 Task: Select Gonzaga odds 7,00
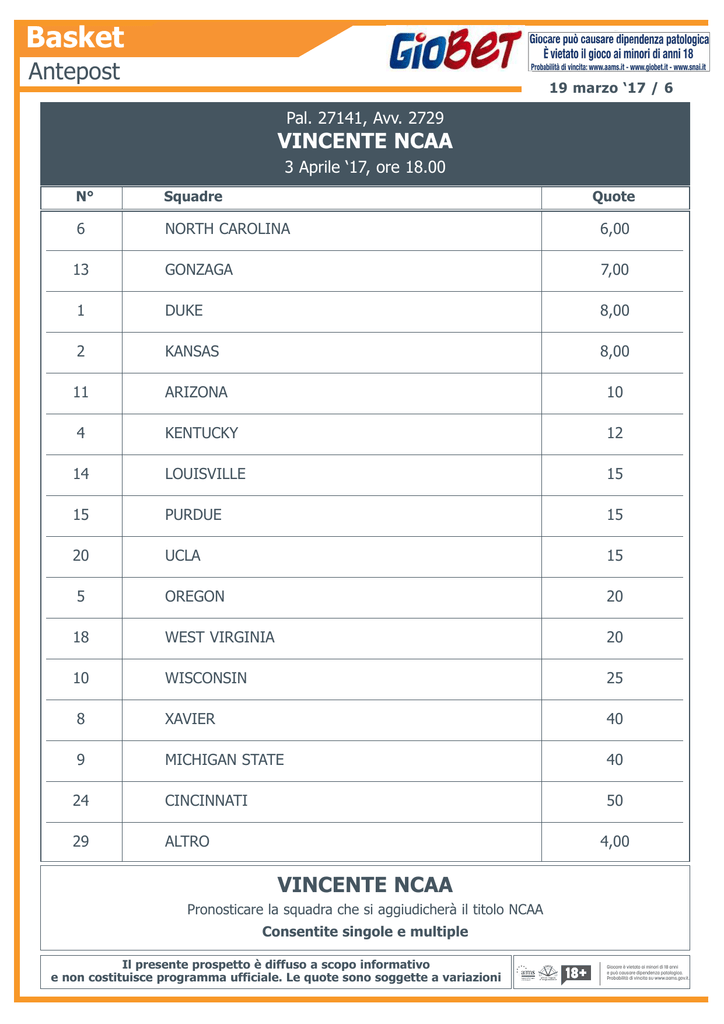click(x=614, y=270)
